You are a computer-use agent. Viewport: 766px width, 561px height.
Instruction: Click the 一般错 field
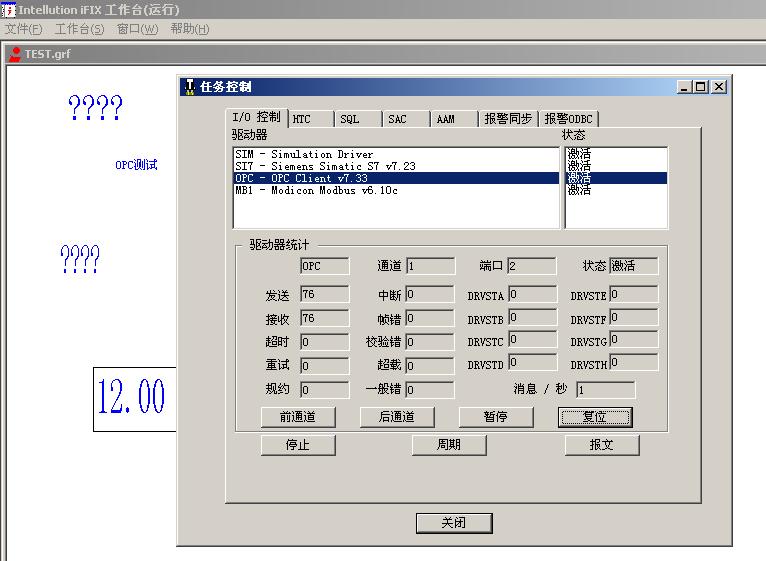429,389
